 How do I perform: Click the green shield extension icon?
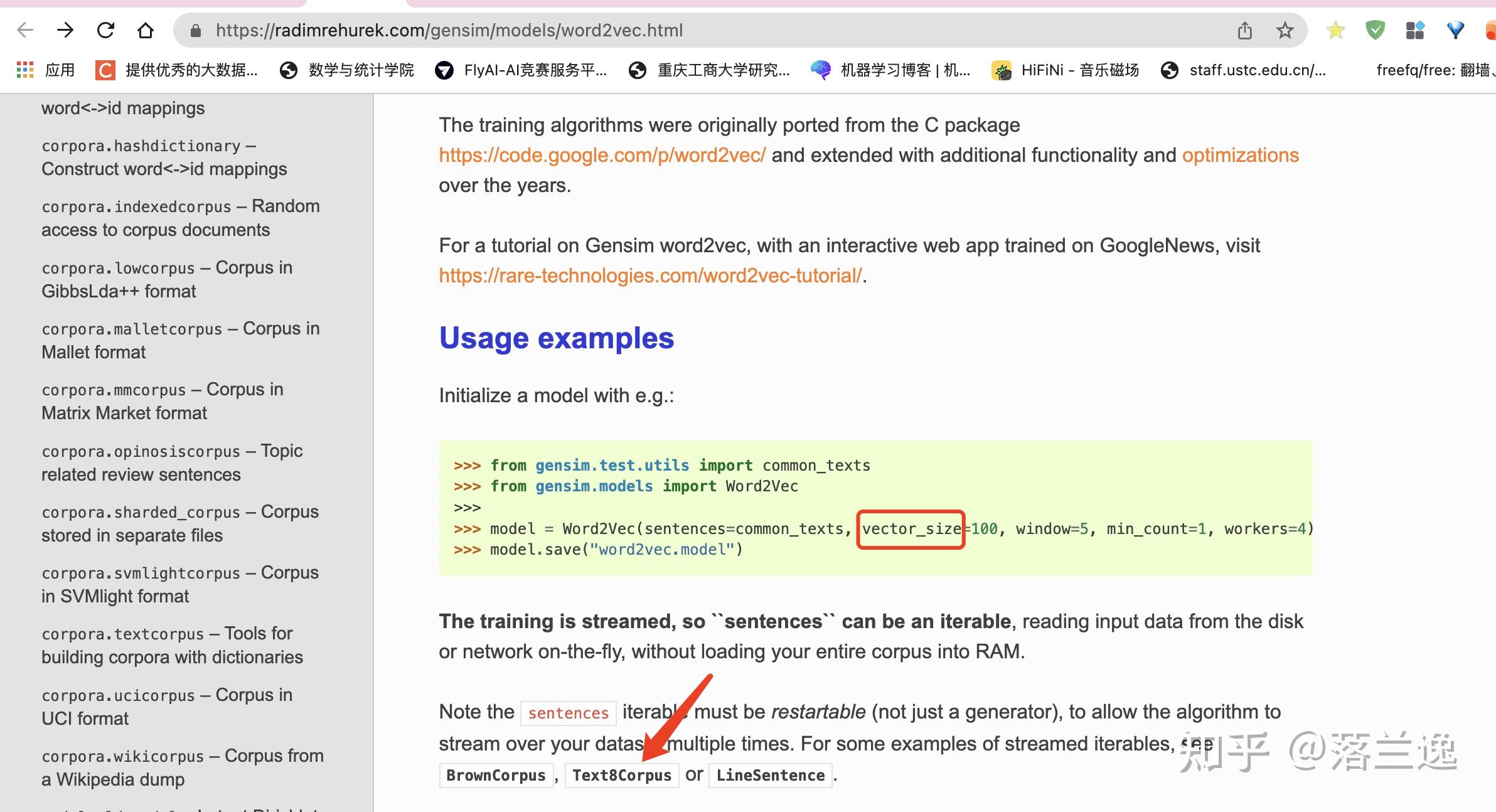(1374, 29)
